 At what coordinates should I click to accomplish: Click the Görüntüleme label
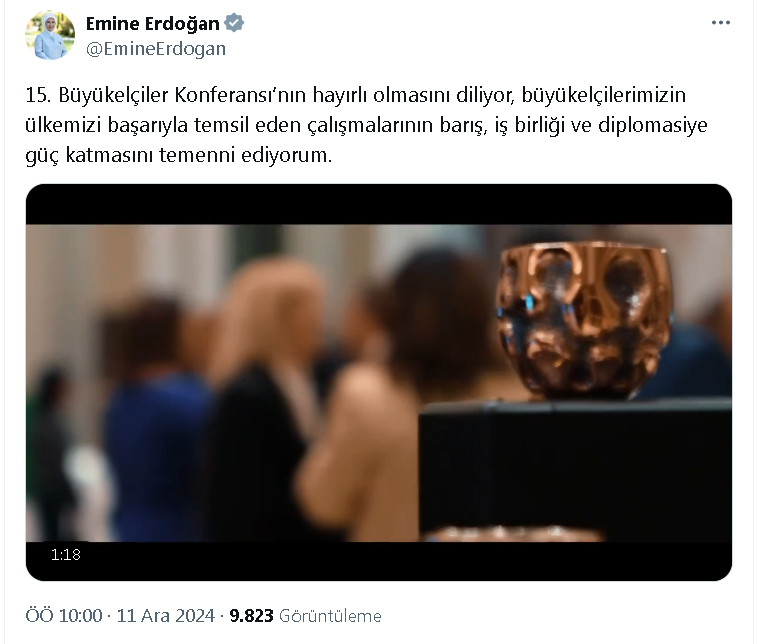(330, 616)
